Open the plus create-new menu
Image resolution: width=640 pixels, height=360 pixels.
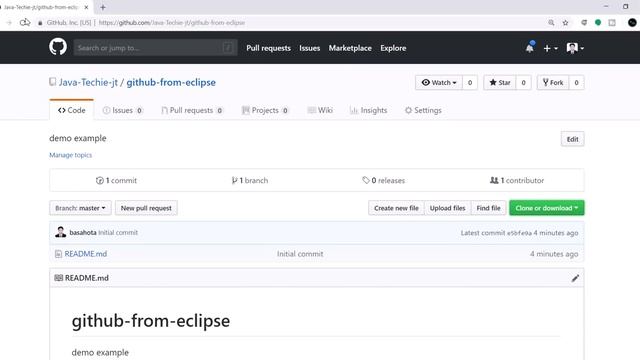click(550, 48)
